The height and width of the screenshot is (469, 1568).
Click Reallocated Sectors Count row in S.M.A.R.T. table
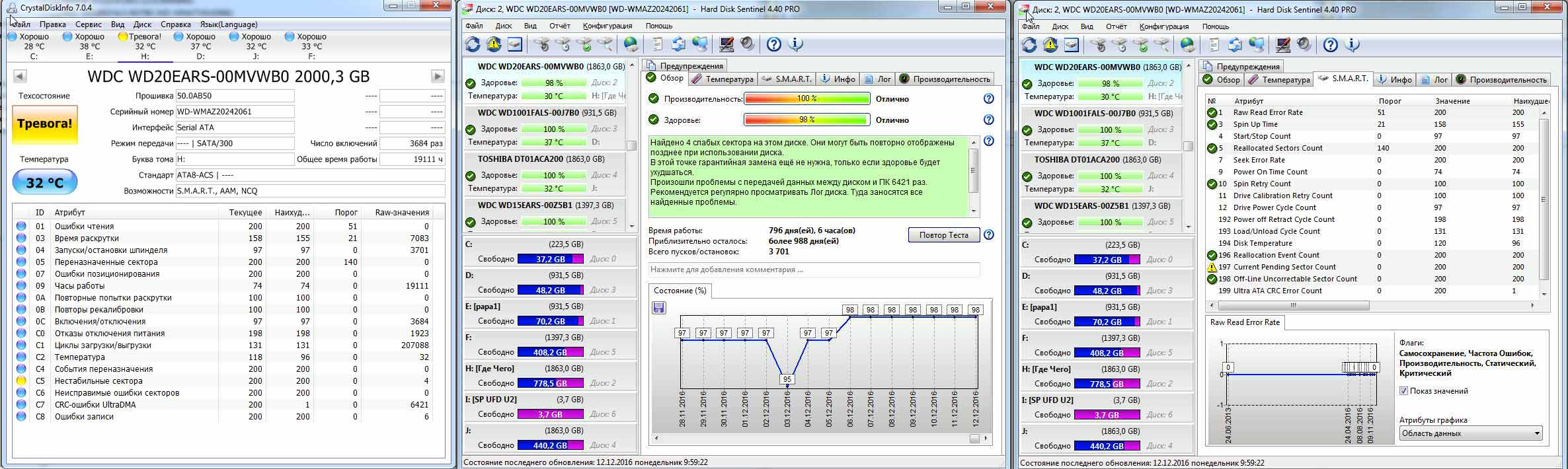(1372, 148)
